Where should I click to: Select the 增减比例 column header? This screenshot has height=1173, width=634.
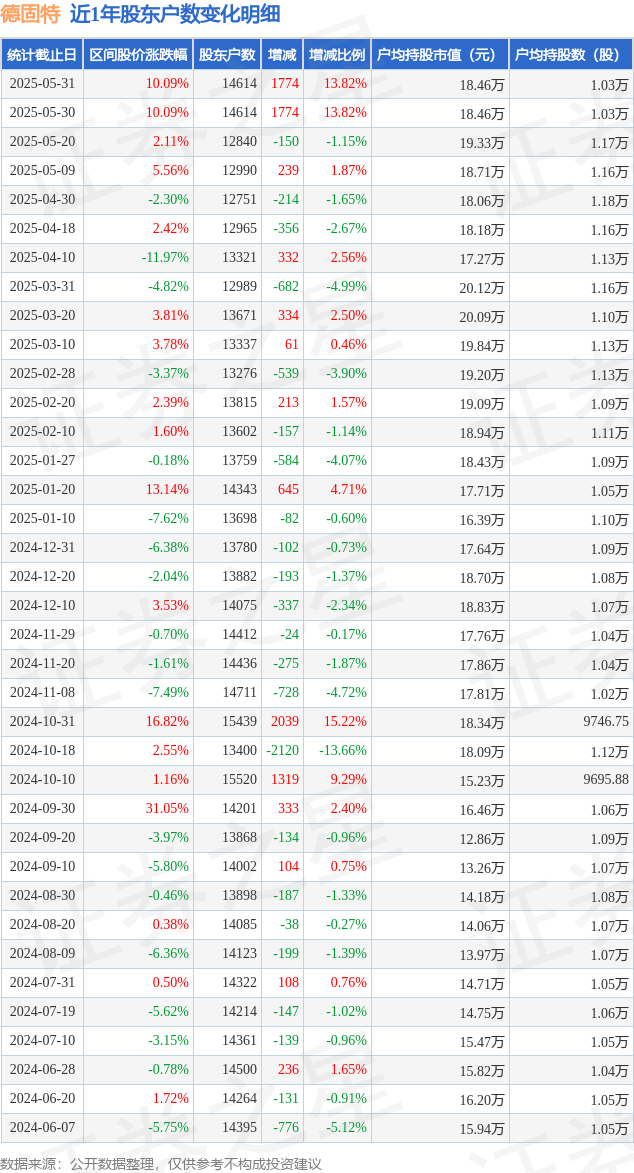(337, 55)
